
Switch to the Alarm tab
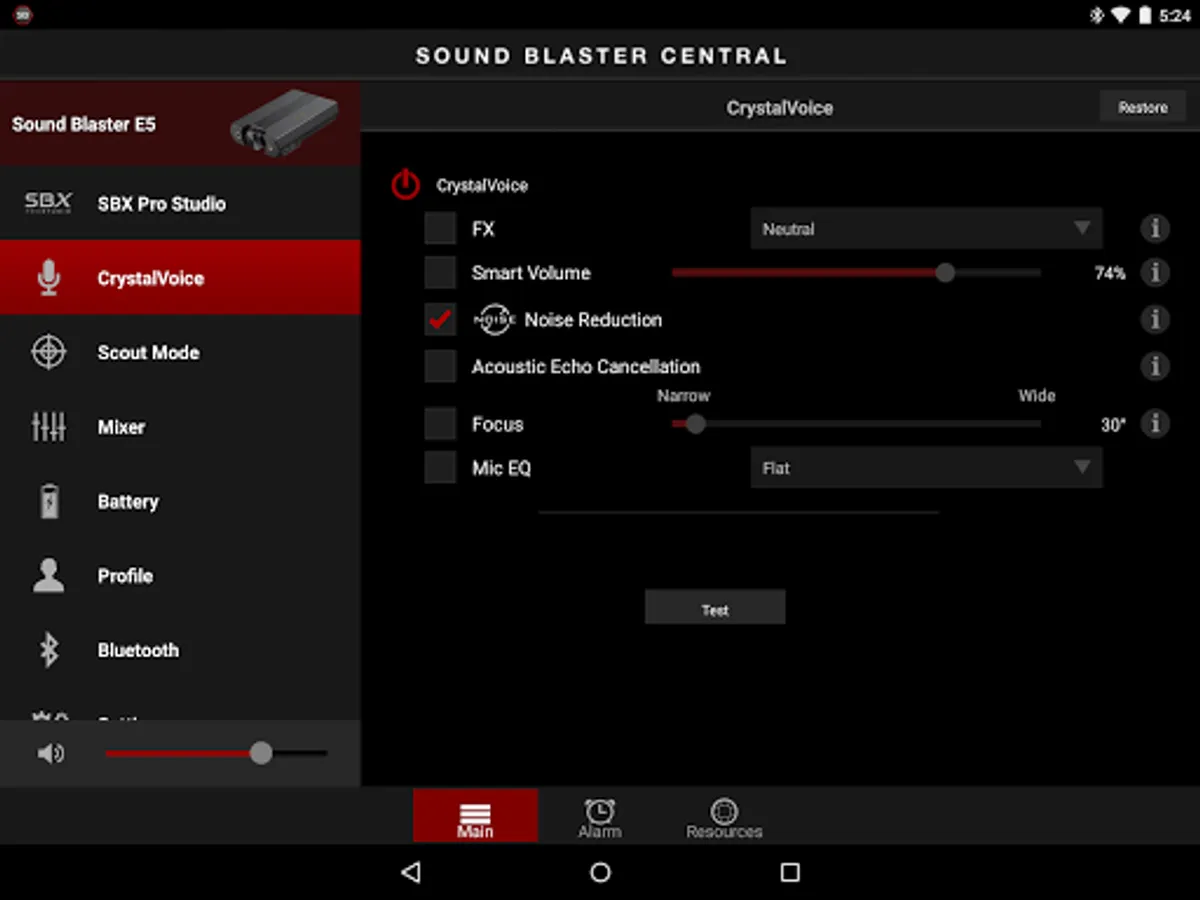coord(599,816)
